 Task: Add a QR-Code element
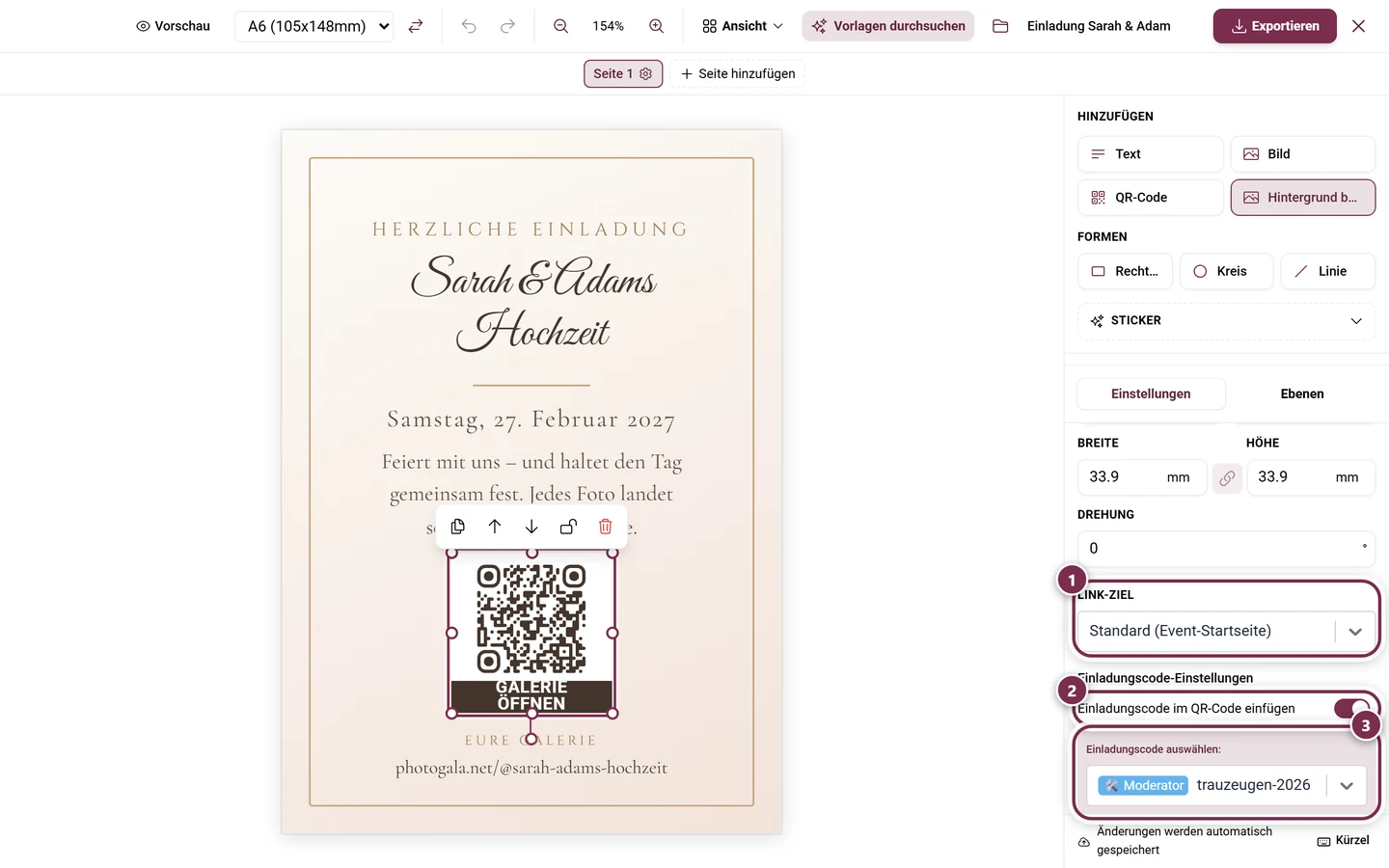point(1150,198)
